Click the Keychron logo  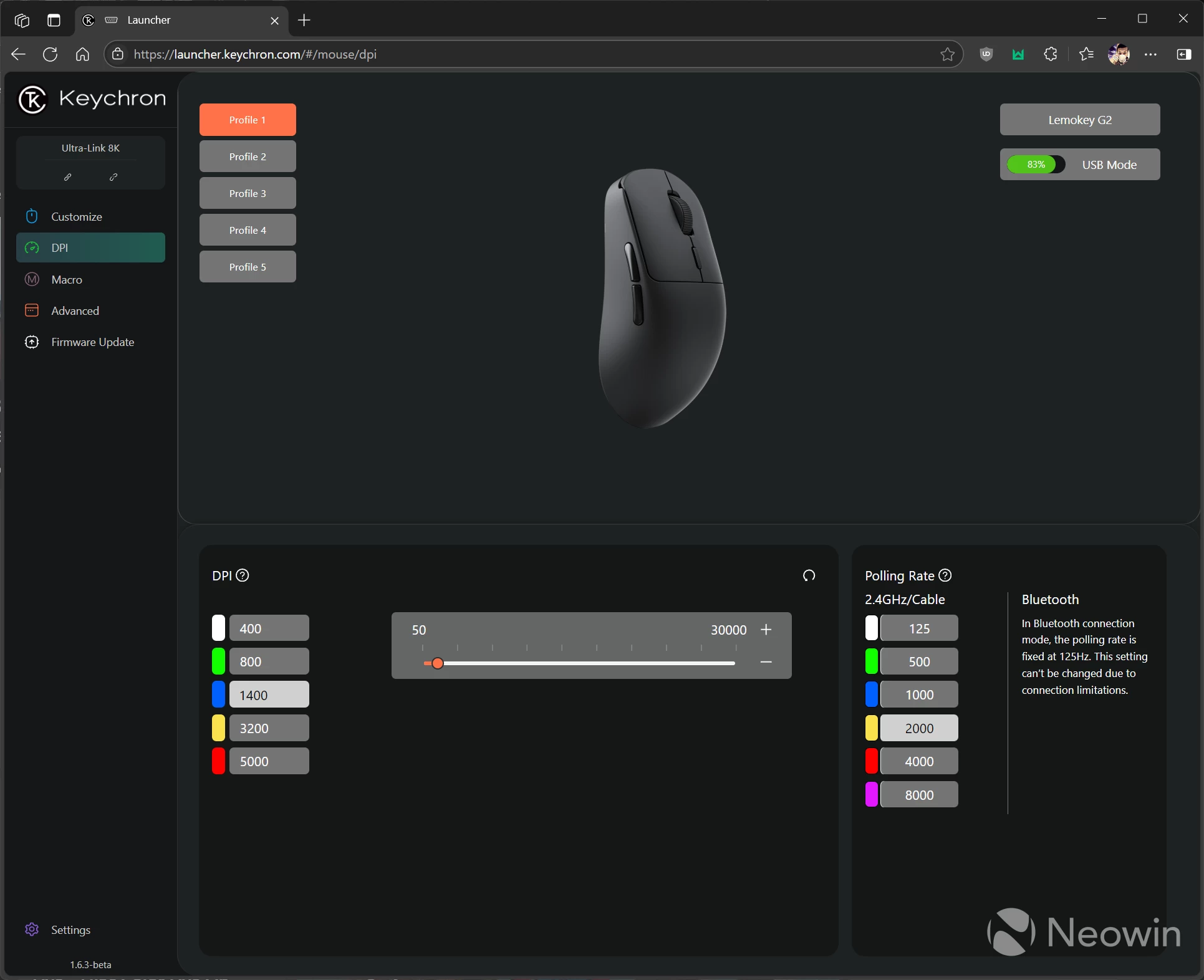(92, 99)
